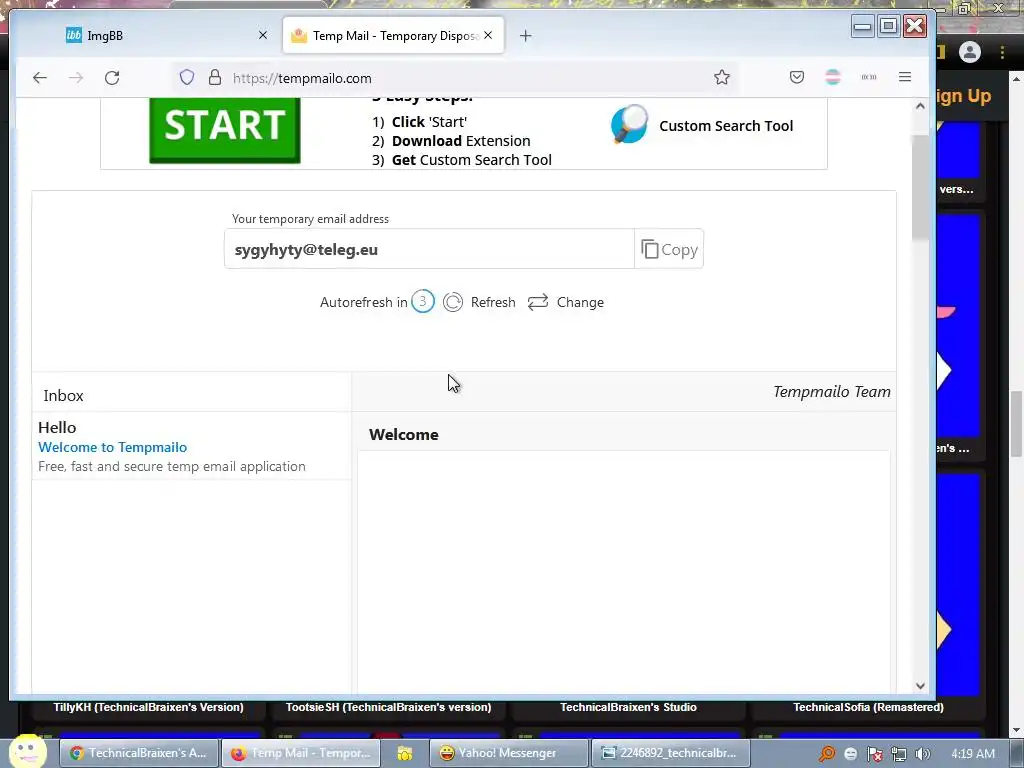Click the temporary email address field
This screenshot has width=1024, height=768.
coord(429,249)
